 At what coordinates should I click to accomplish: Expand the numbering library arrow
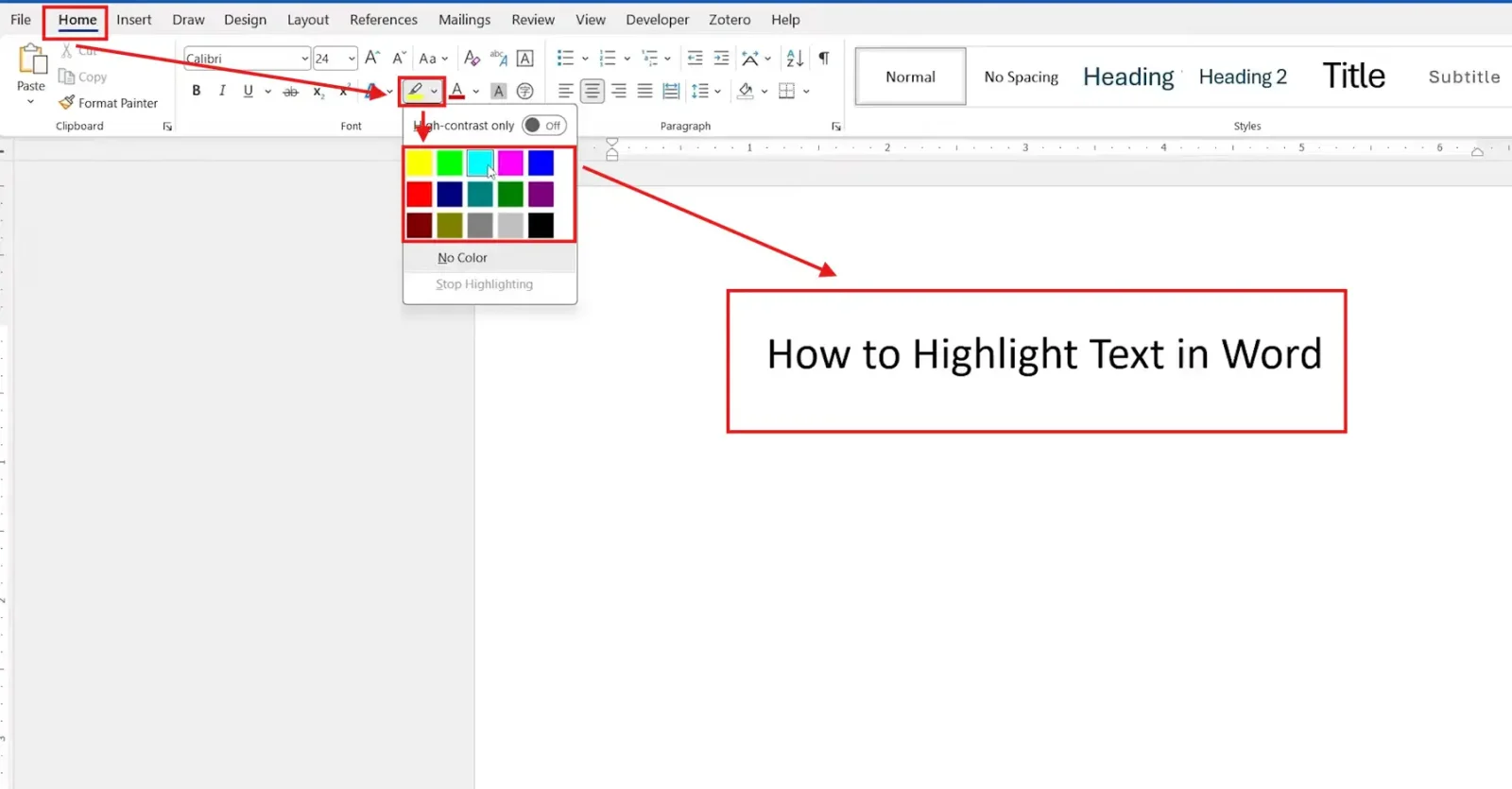(627, 59)
